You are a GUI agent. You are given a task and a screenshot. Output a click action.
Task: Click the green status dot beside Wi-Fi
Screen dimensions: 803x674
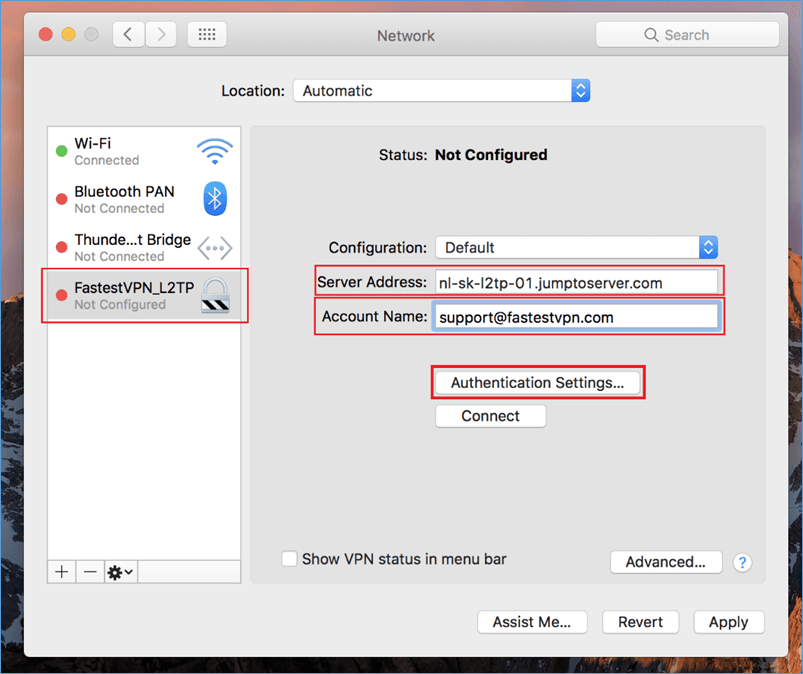click(x=61, y=151)
